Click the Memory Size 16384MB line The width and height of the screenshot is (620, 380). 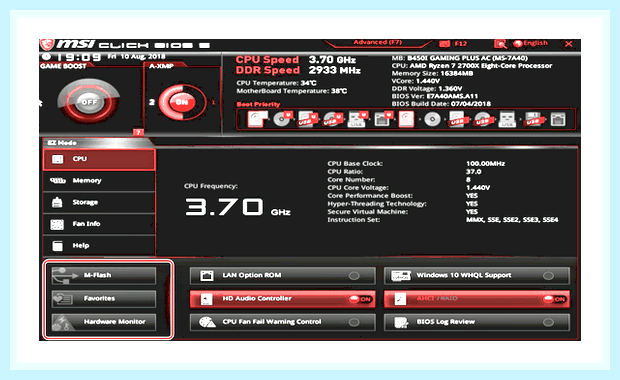(432, 74)
